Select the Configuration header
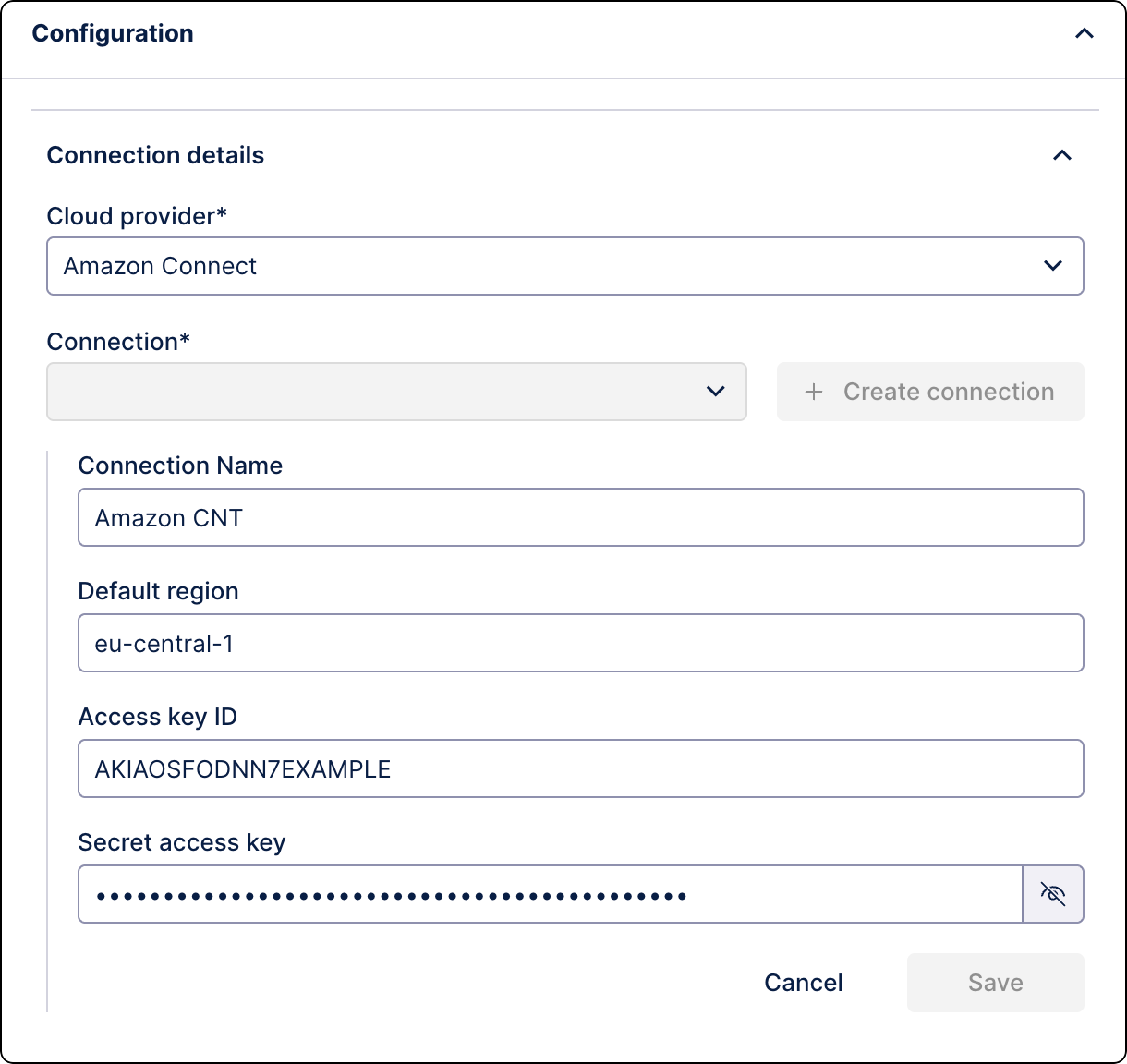Screen dimensions: 1127x1064 tap(113, 32)
